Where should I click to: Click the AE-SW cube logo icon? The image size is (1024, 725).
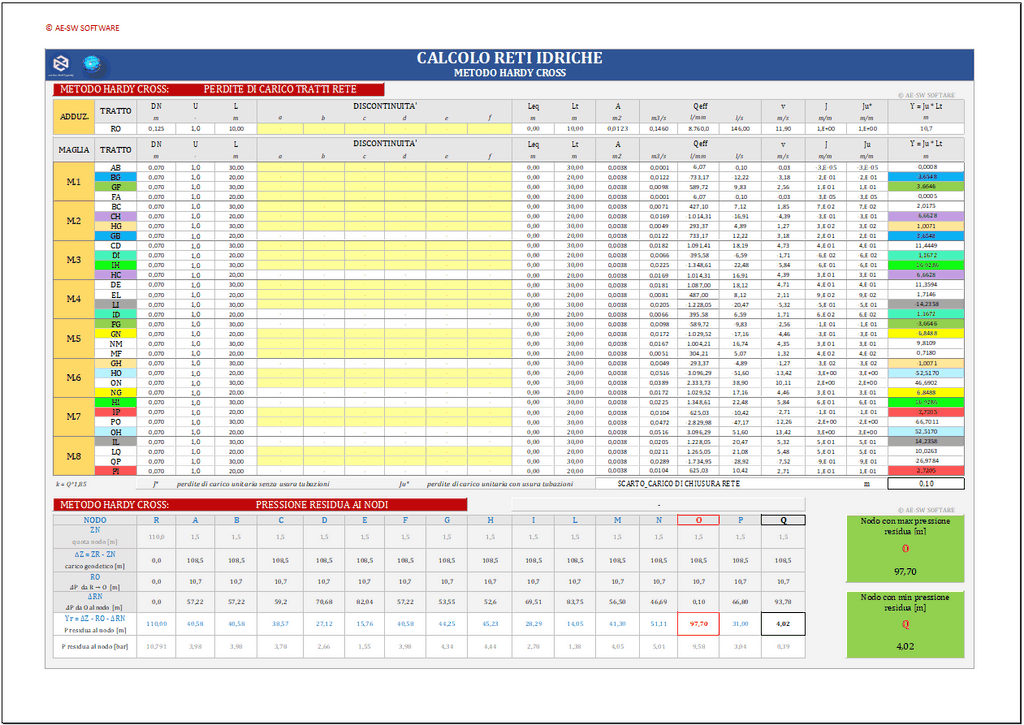tap(62, 64)
